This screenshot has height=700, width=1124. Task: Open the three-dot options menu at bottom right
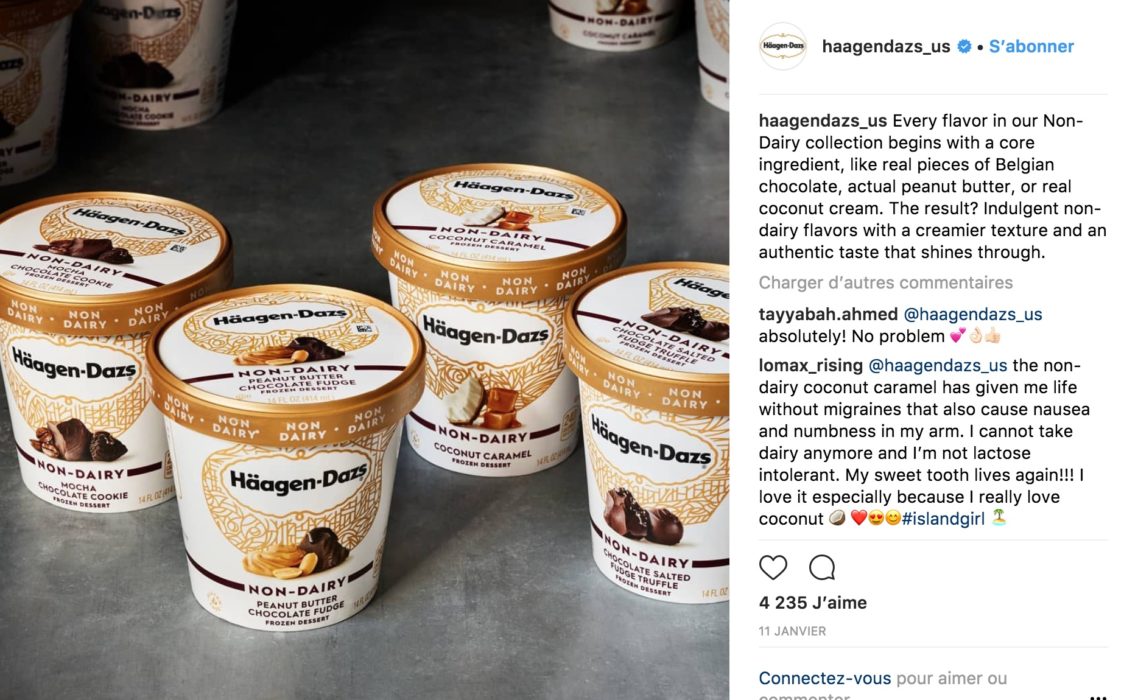(1097, 696)
